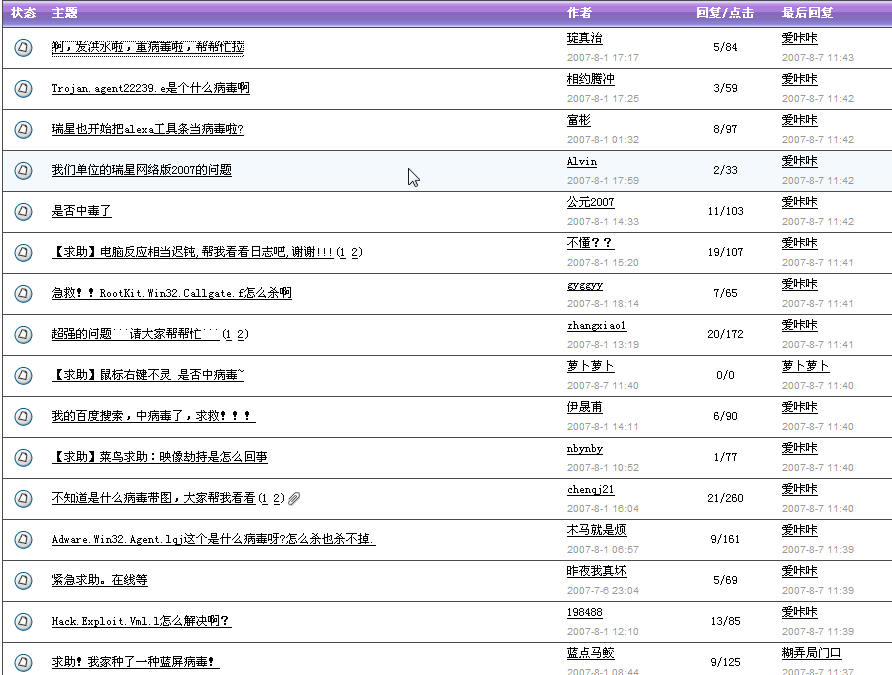Open last replier 糊弄局门口

(x=811, y=652)
